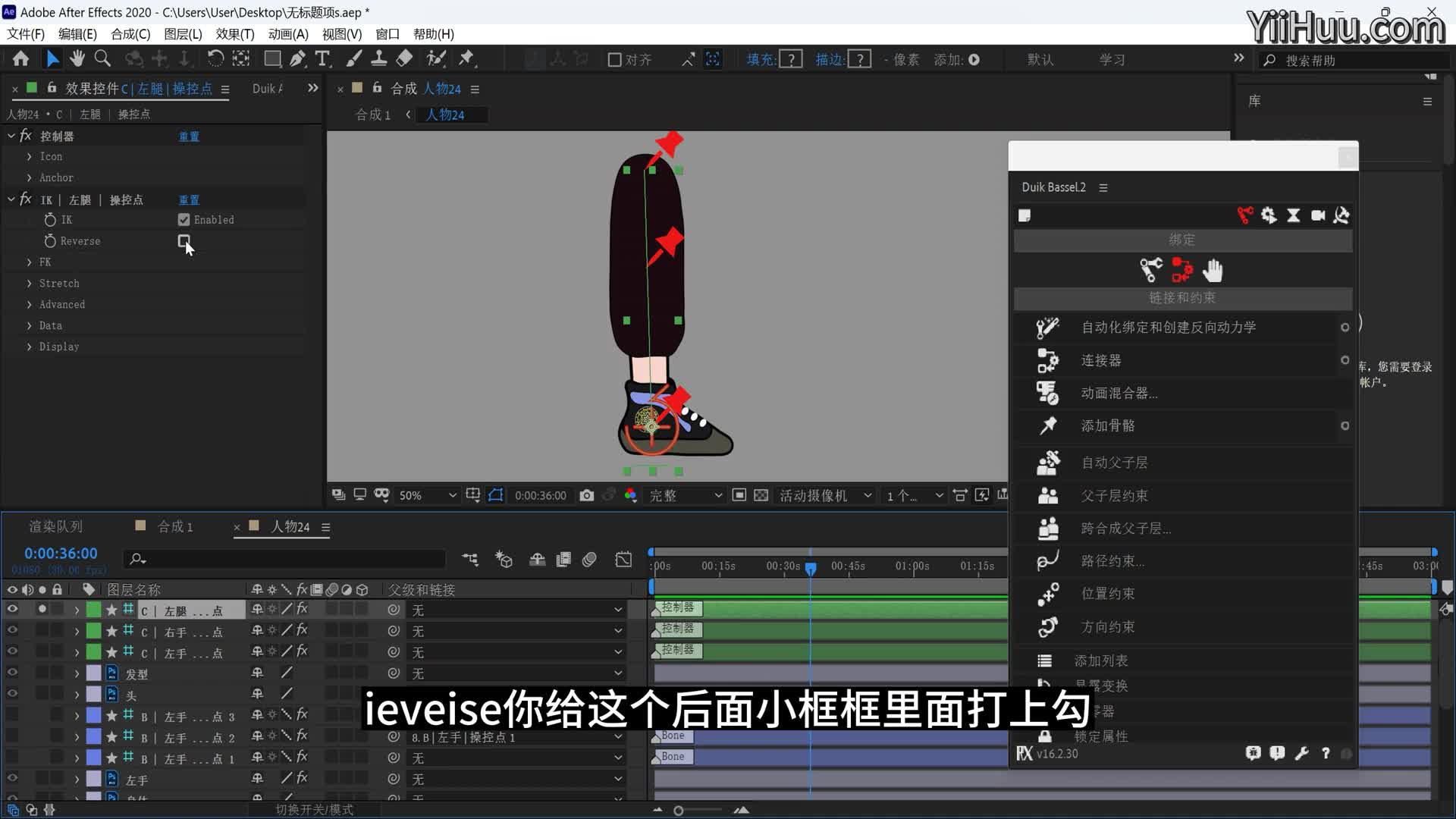This screenshot has width=1456, height=819.
Task: Select the Eraser tool
Action: click(405, 59)
